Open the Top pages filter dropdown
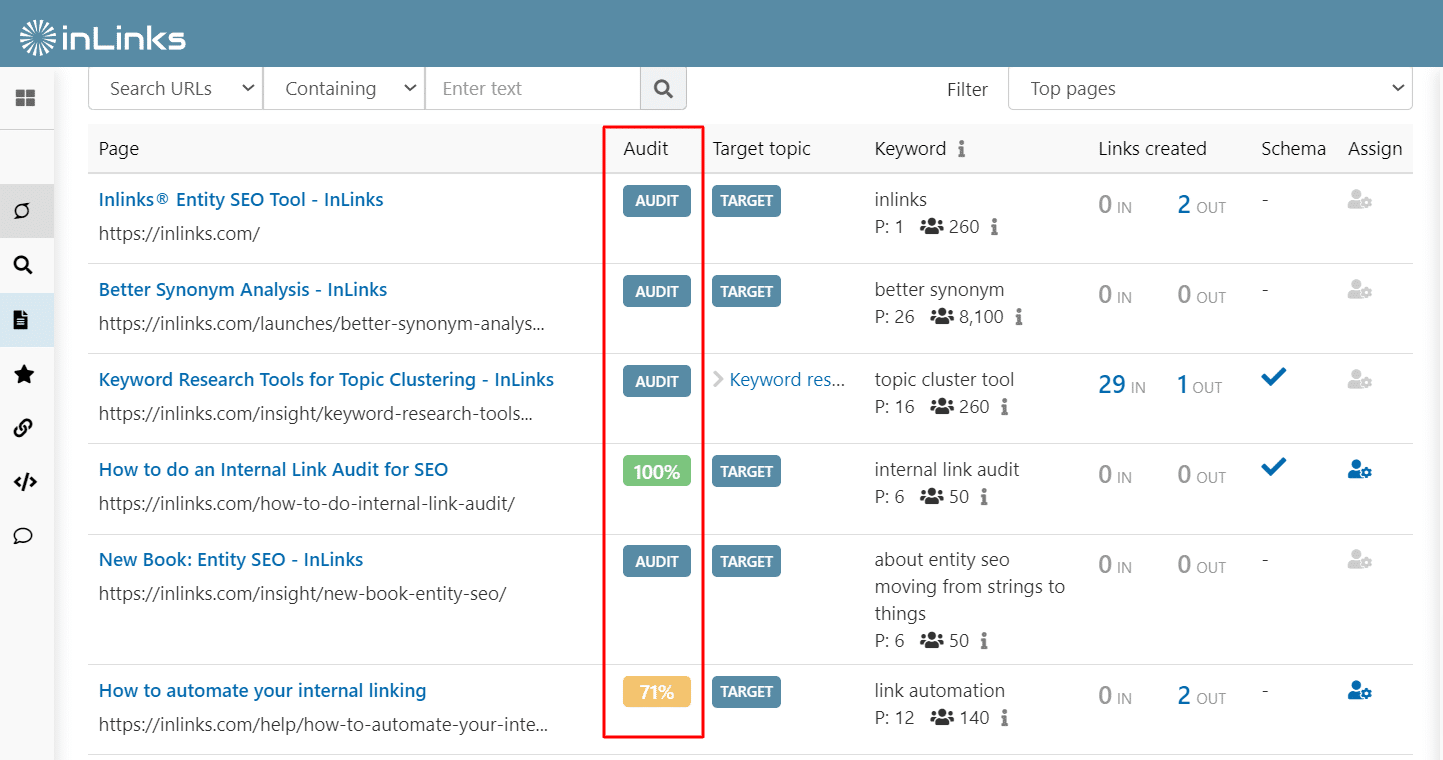1443x760 pixels. click(1210, 89)
